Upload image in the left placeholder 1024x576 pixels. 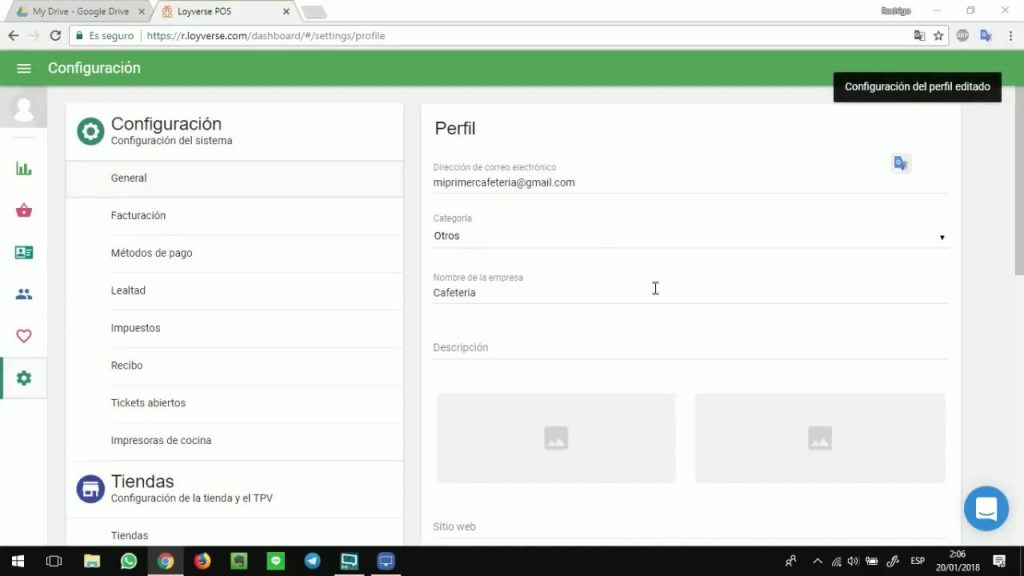coord(556,438)
